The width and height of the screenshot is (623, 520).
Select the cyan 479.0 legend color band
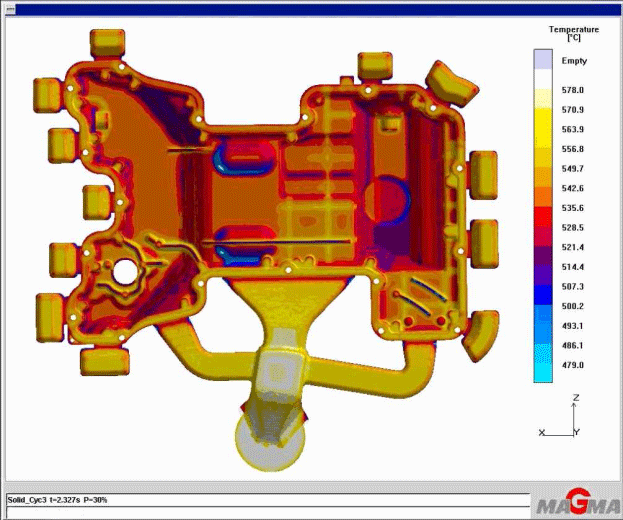tap(543, 366)
